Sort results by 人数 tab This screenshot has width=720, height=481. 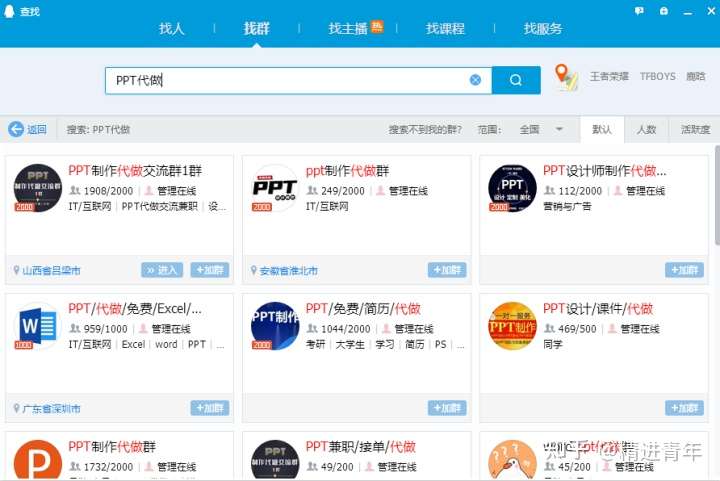646,129
